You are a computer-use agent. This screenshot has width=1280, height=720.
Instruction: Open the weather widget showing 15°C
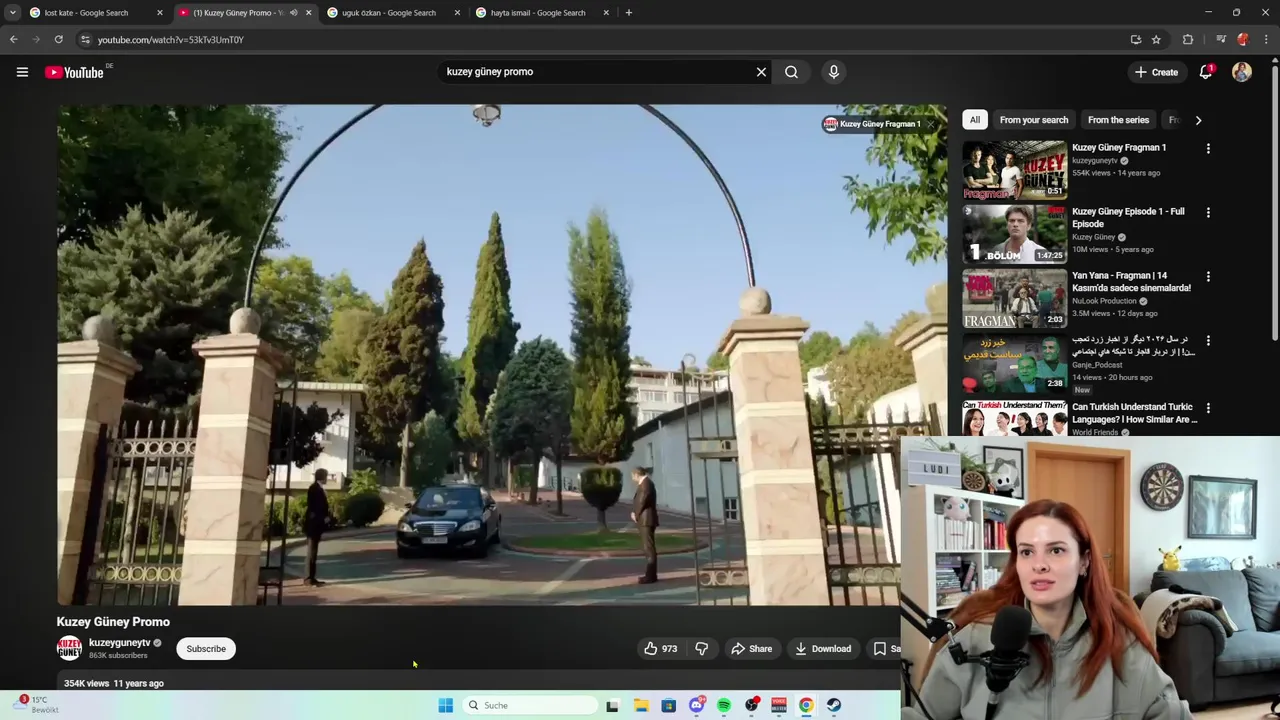(38, 705)
